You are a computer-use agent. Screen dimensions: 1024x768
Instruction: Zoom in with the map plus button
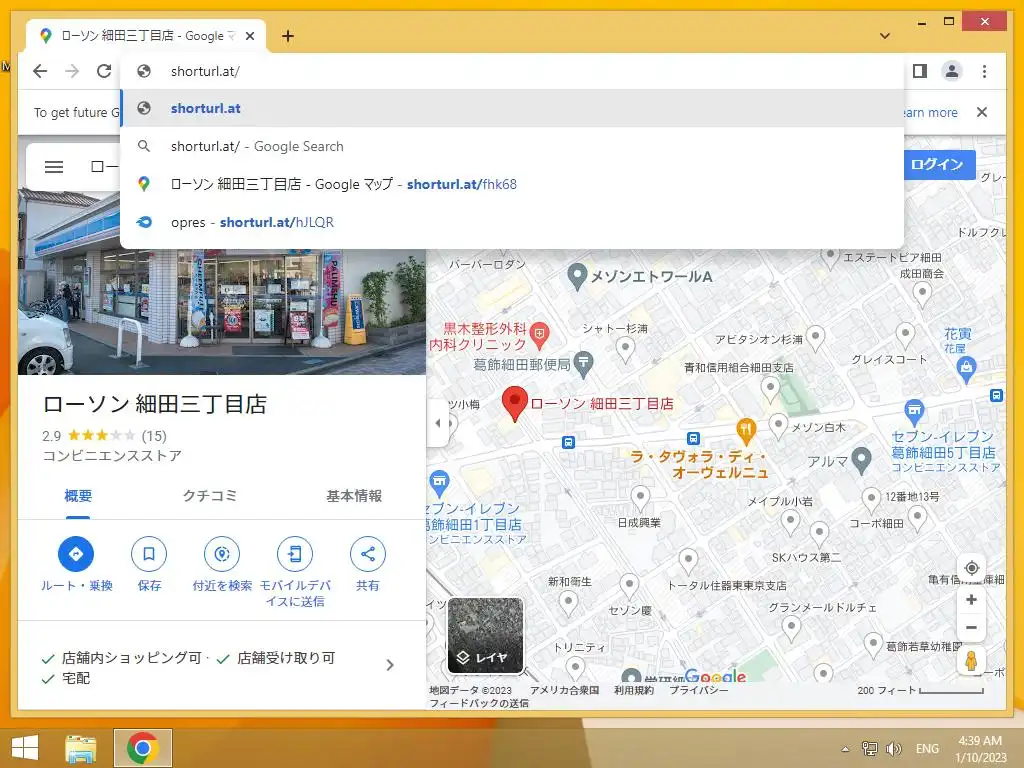click(x=971, y=600)
